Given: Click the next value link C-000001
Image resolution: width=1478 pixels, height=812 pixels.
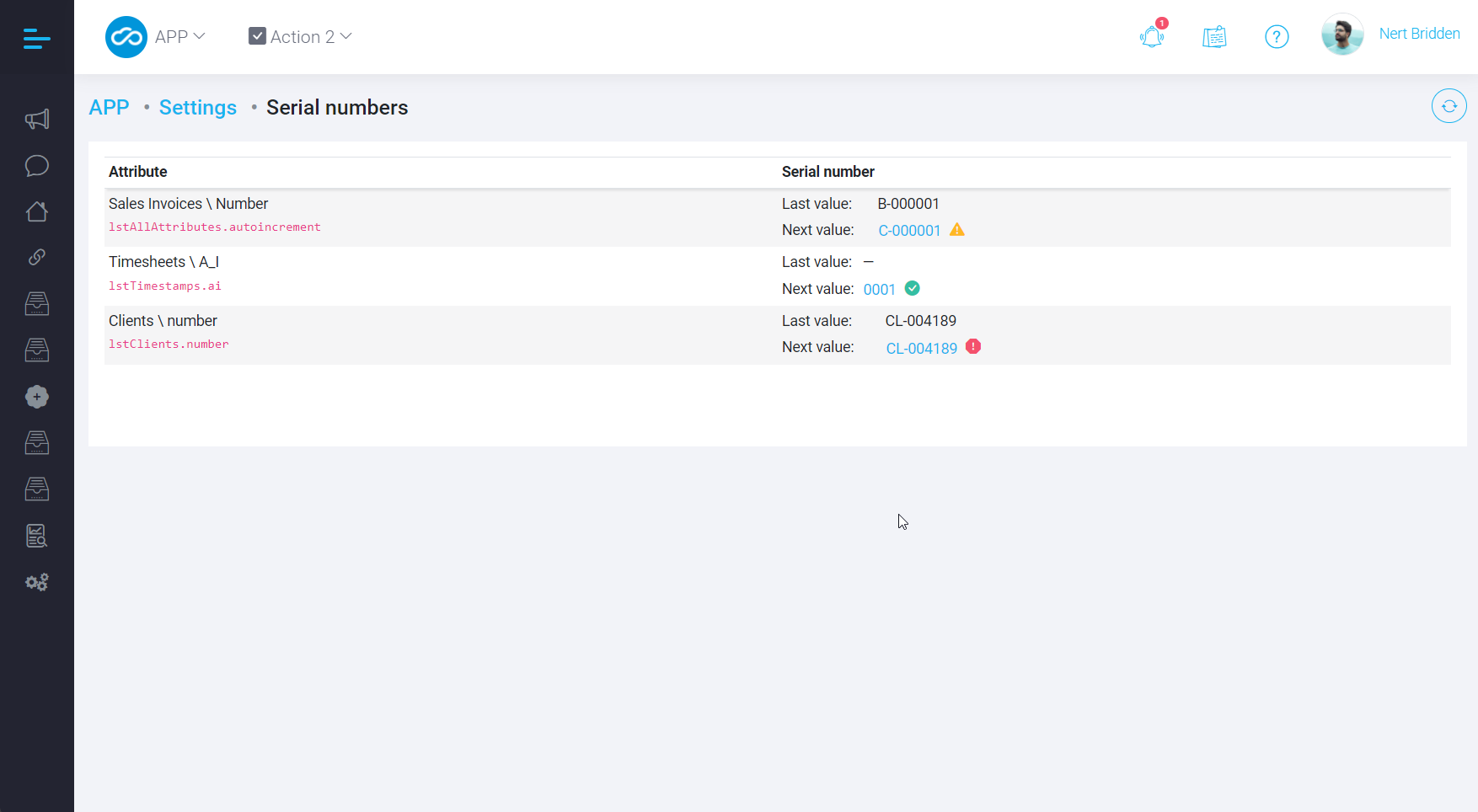Looking at the screenshot, I should [x=908, y=230].
